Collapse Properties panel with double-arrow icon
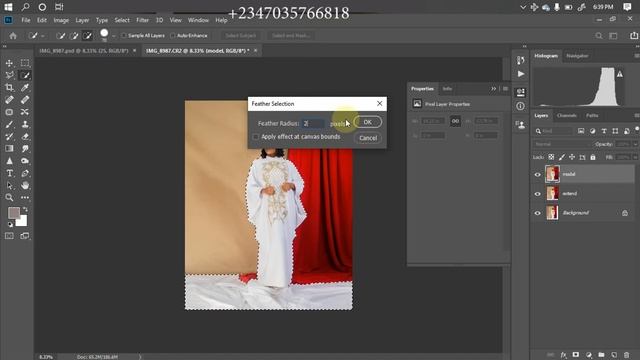 pyautogui.click(x=493, y=89)
